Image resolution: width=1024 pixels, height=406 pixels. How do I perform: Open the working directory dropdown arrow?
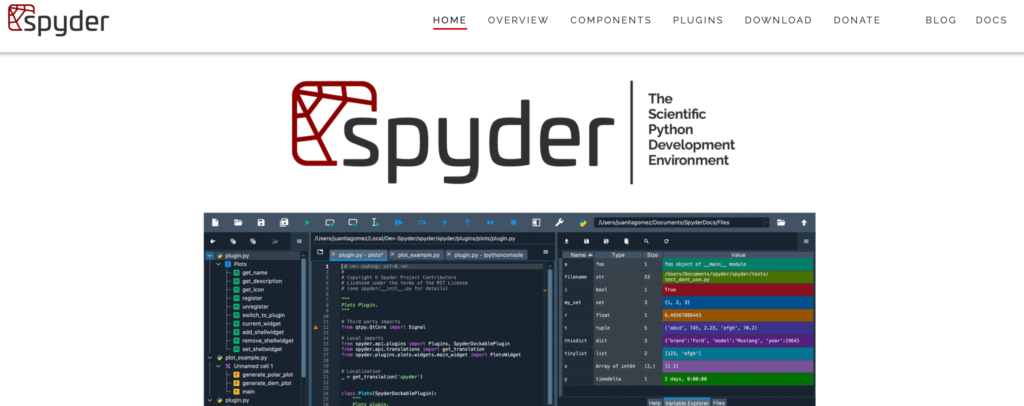click(766, 223)
